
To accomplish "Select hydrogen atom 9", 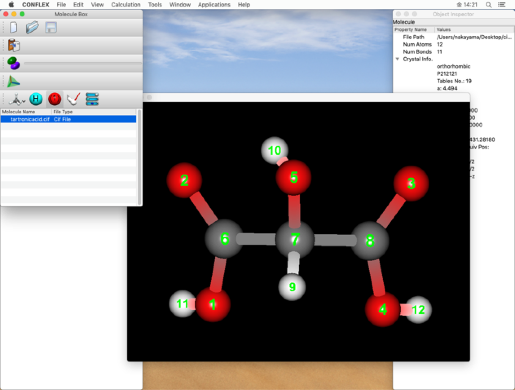I will click(x=292, y=287).
